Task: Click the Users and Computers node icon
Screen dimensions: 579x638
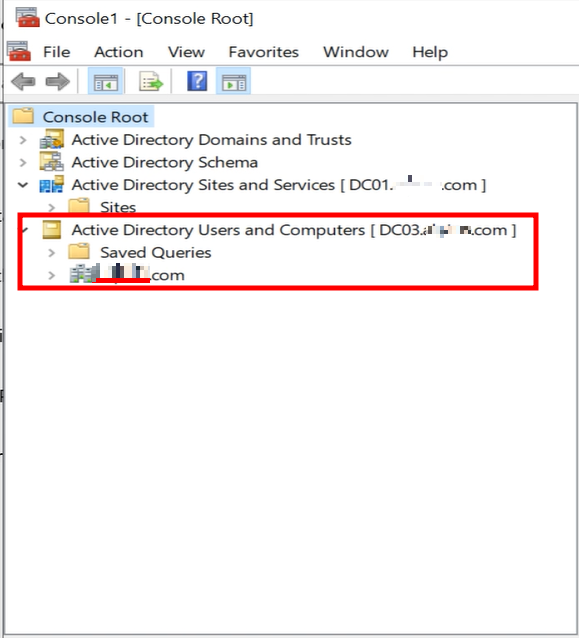Action: pyautogui.click(x=52, y=229)
